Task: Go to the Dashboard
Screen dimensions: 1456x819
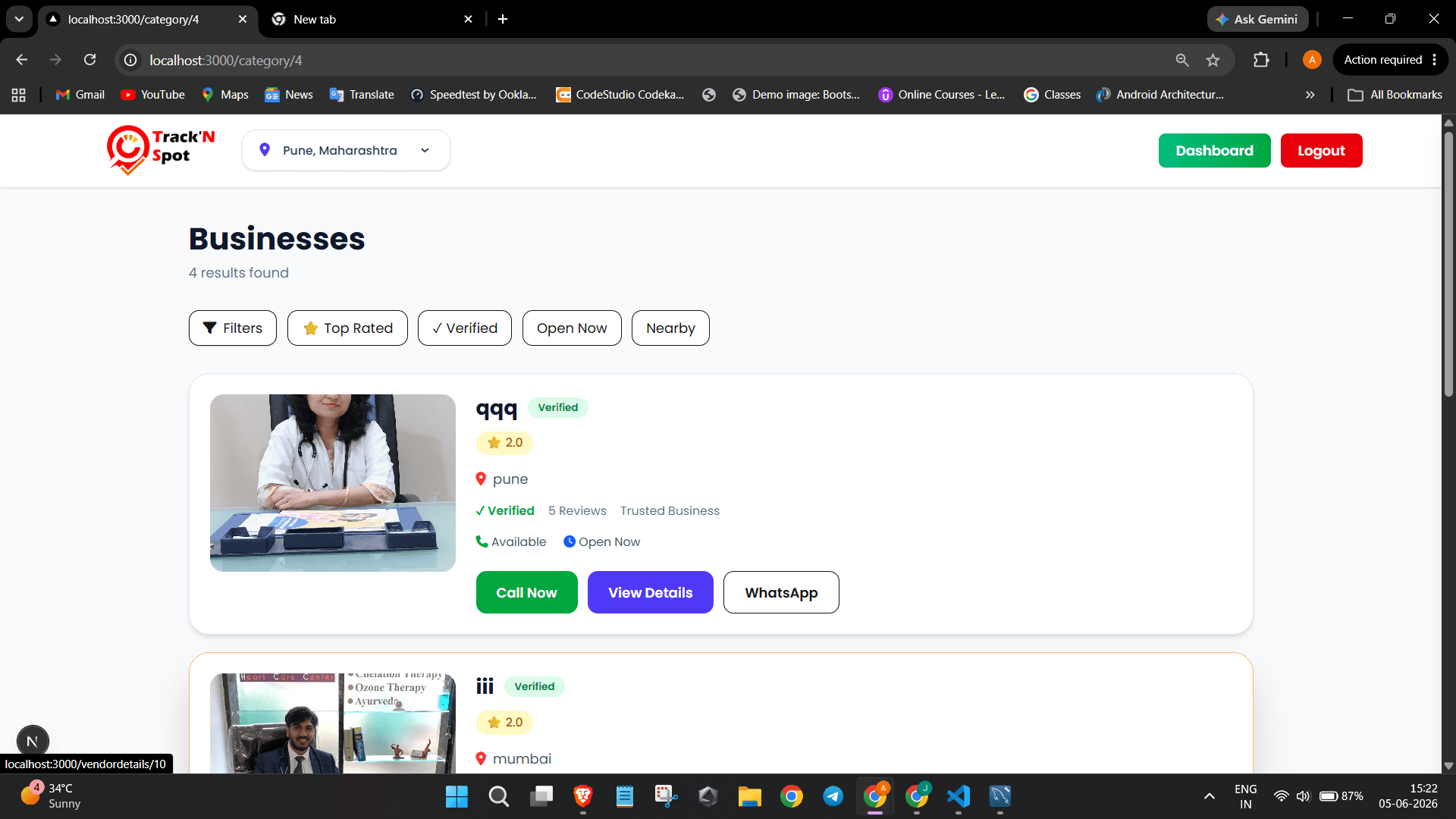Action: [1214, 151]
